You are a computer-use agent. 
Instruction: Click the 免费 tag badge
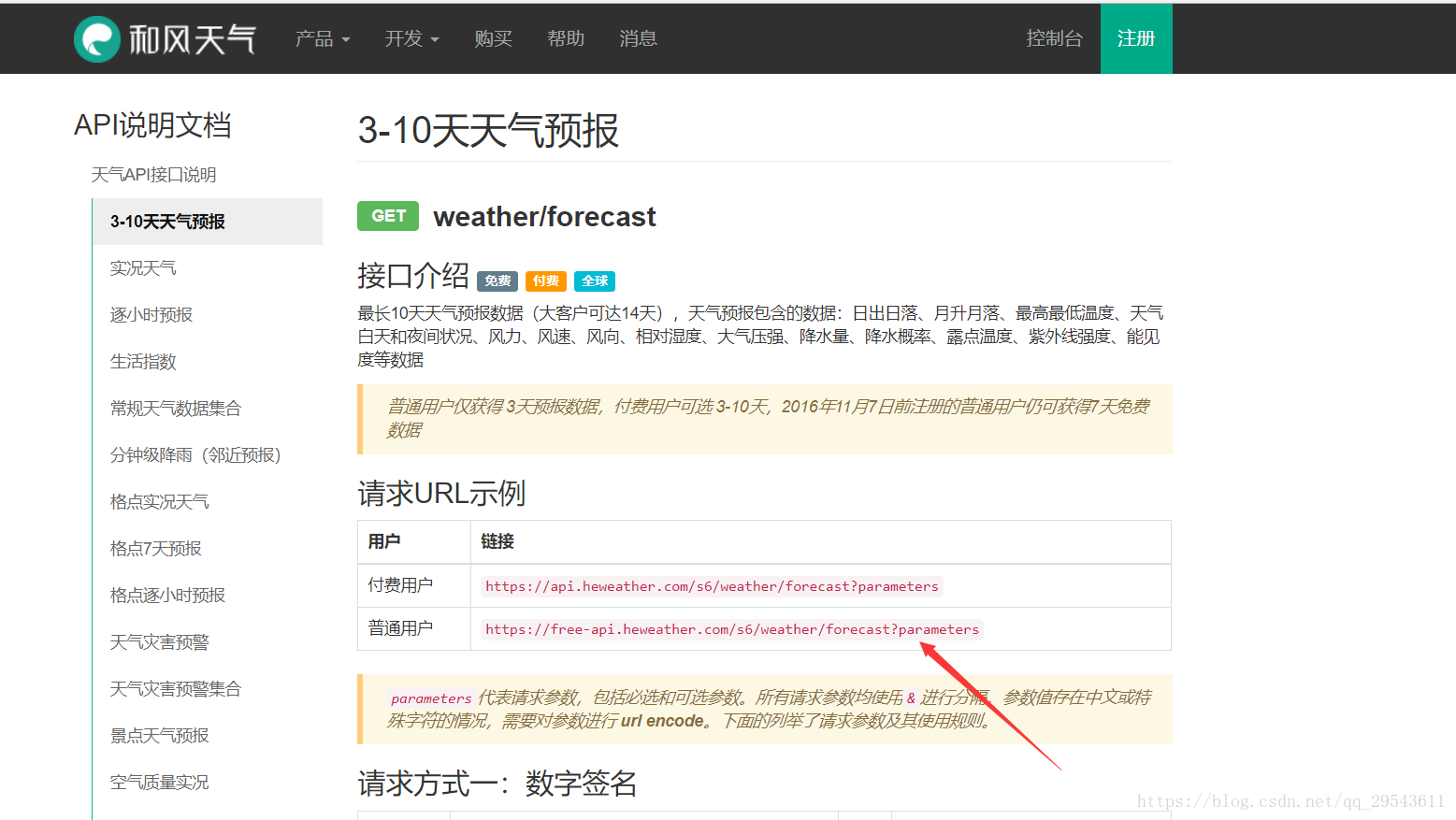tap(497, 281)
